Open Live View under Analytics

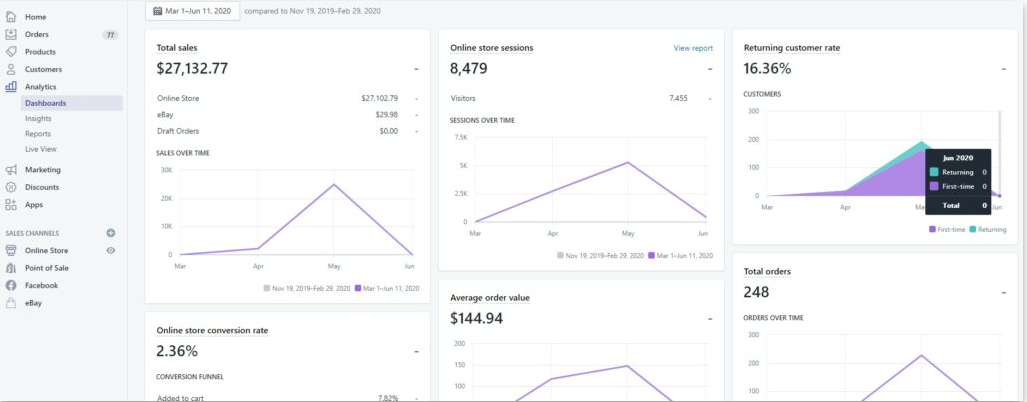pyautogui.click(x=41, y=149)
